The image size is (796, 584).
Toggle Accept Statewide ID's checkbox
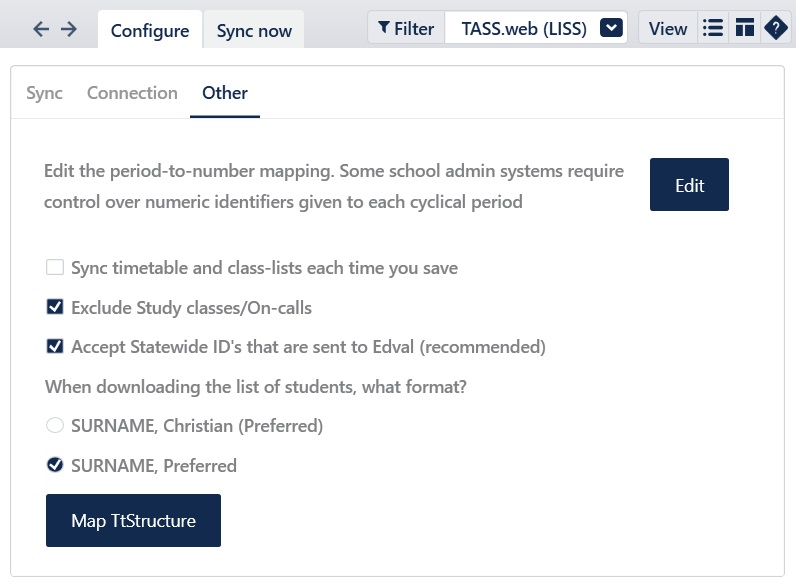[55, 347]
